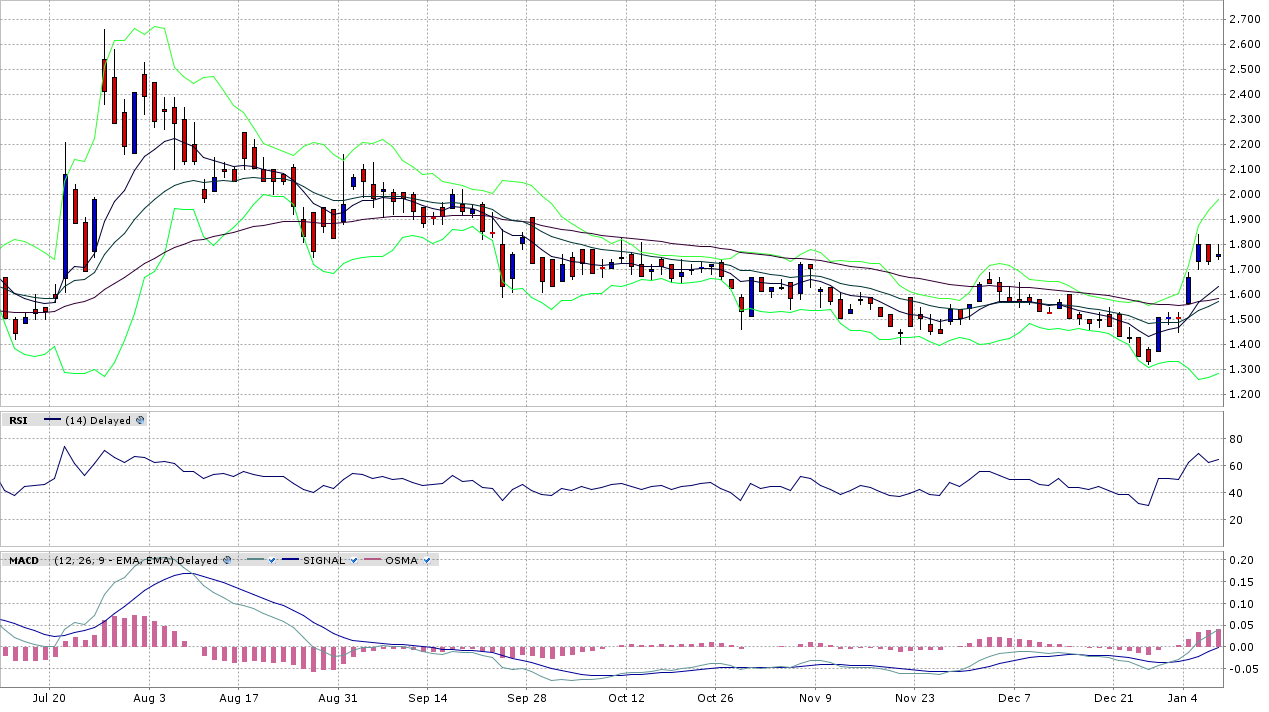Click the Aug 31 date label
Viewport: 1269px width, 712px height.
coord(338,697)
